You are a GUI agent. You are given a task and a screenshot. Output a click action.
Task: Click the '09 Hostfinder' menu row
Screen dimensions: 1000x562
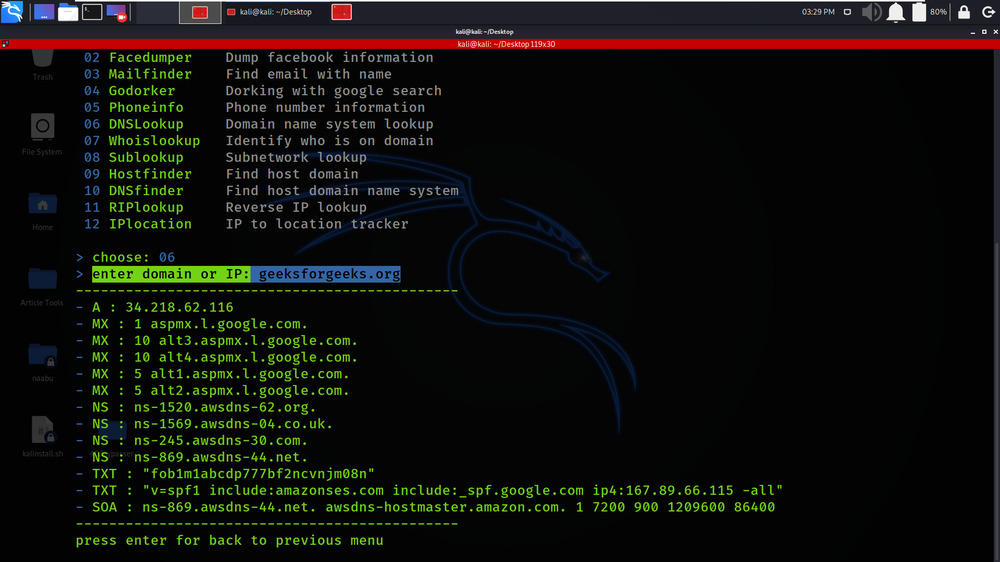[x=221, y=174]
